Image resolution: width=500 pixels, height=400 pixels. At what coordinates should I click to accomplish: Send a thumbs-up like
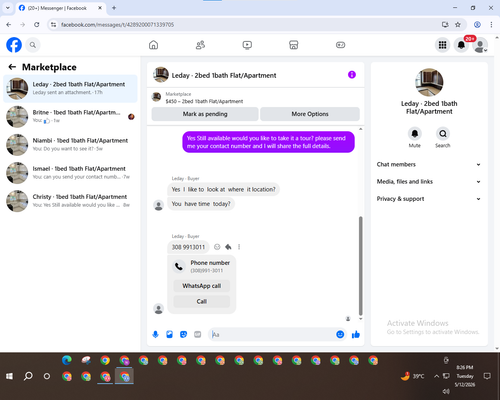[x=356, y=334]
